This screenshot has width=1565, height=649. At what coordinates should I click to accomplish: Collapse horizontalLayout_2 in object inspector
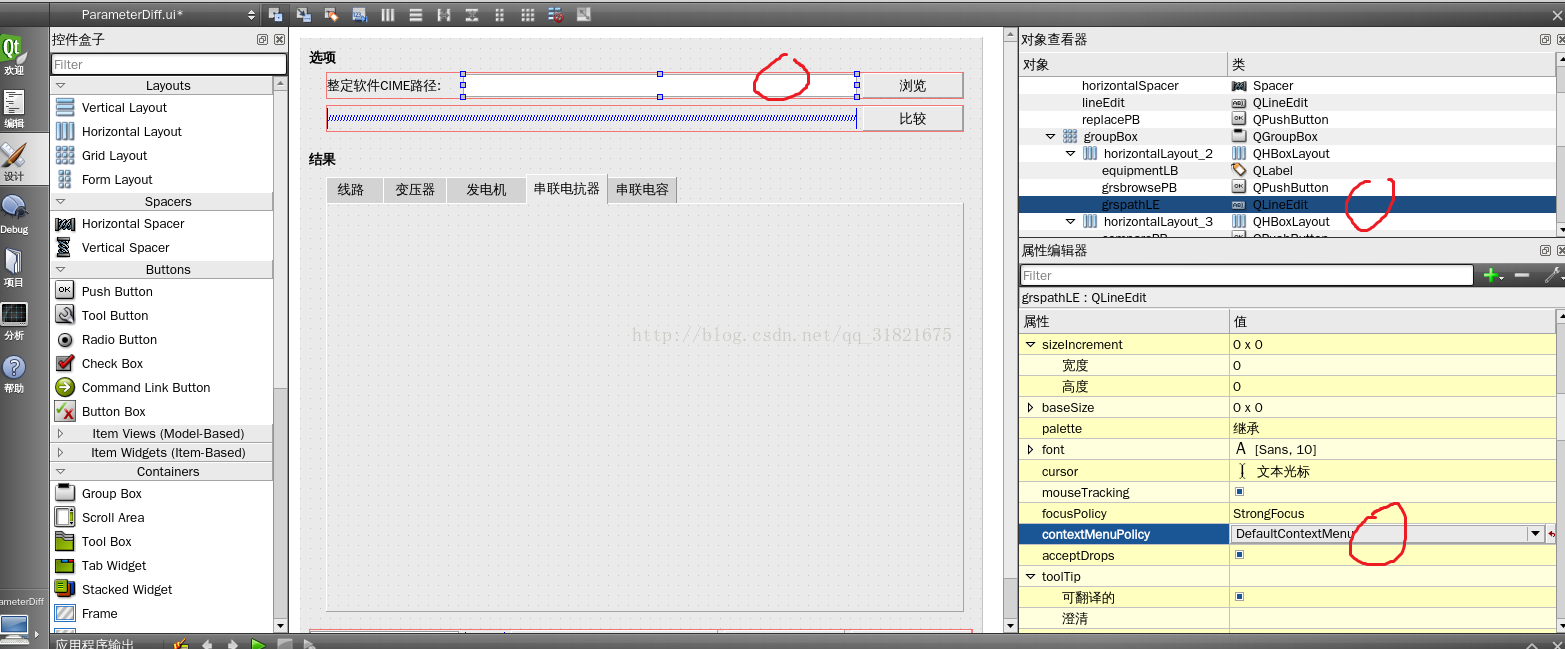coord(1071,153)
